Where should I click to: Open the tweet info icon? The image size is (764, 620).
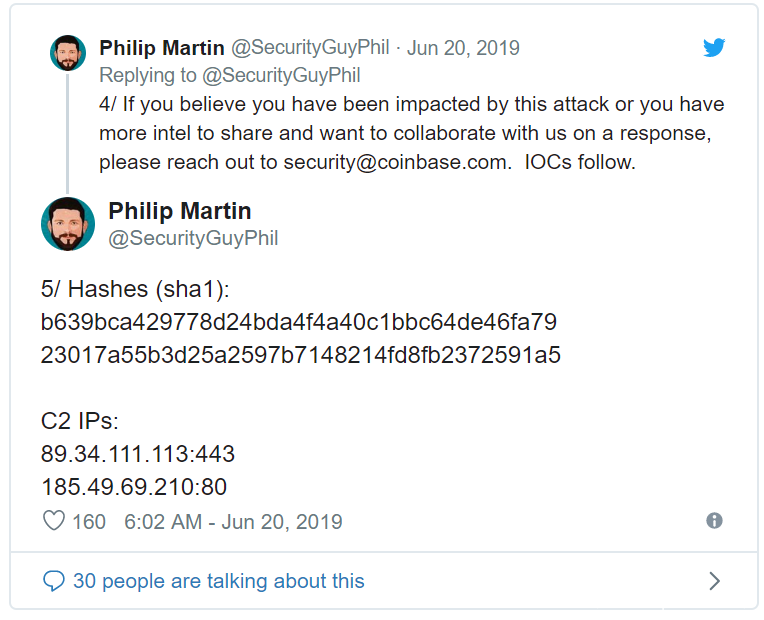coord(714,521)
